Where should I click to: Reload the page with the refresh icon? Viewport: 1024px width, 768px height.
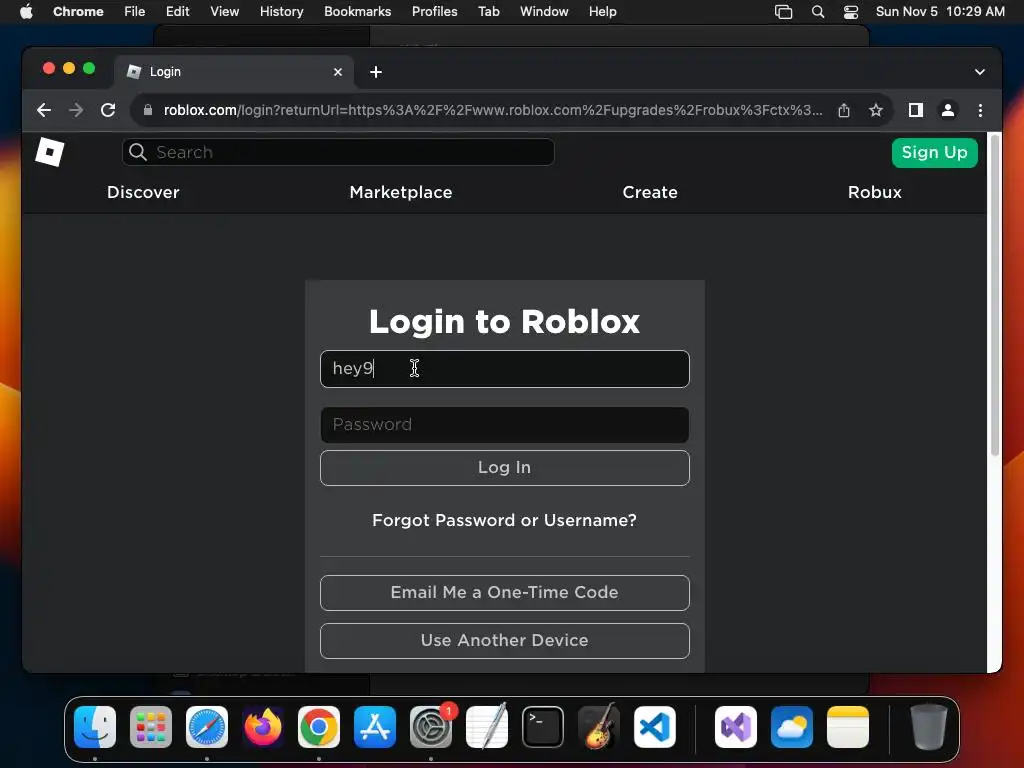point(108,110)
